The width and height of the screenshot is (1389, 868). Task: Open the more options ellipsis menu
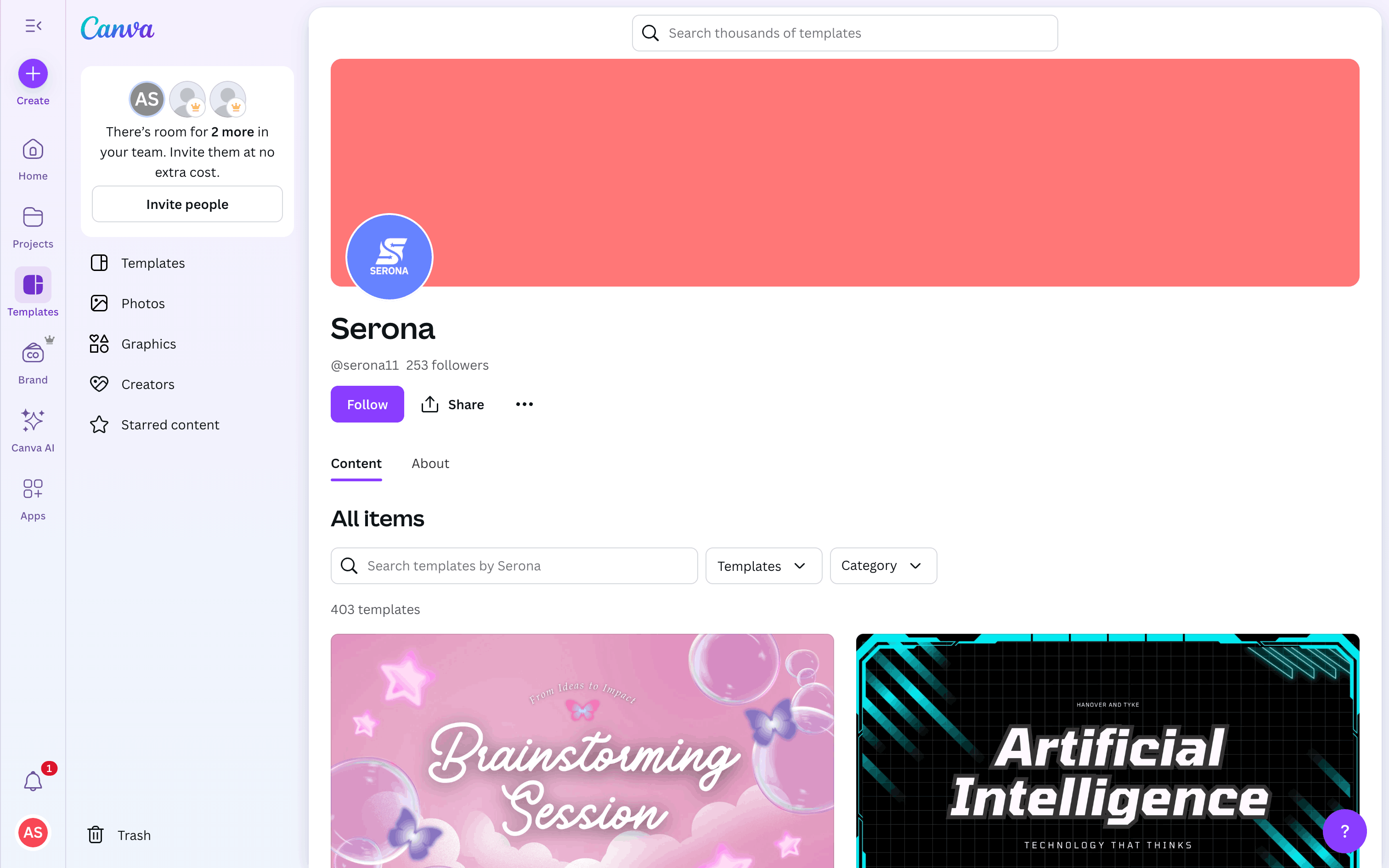tap(524, 404)
